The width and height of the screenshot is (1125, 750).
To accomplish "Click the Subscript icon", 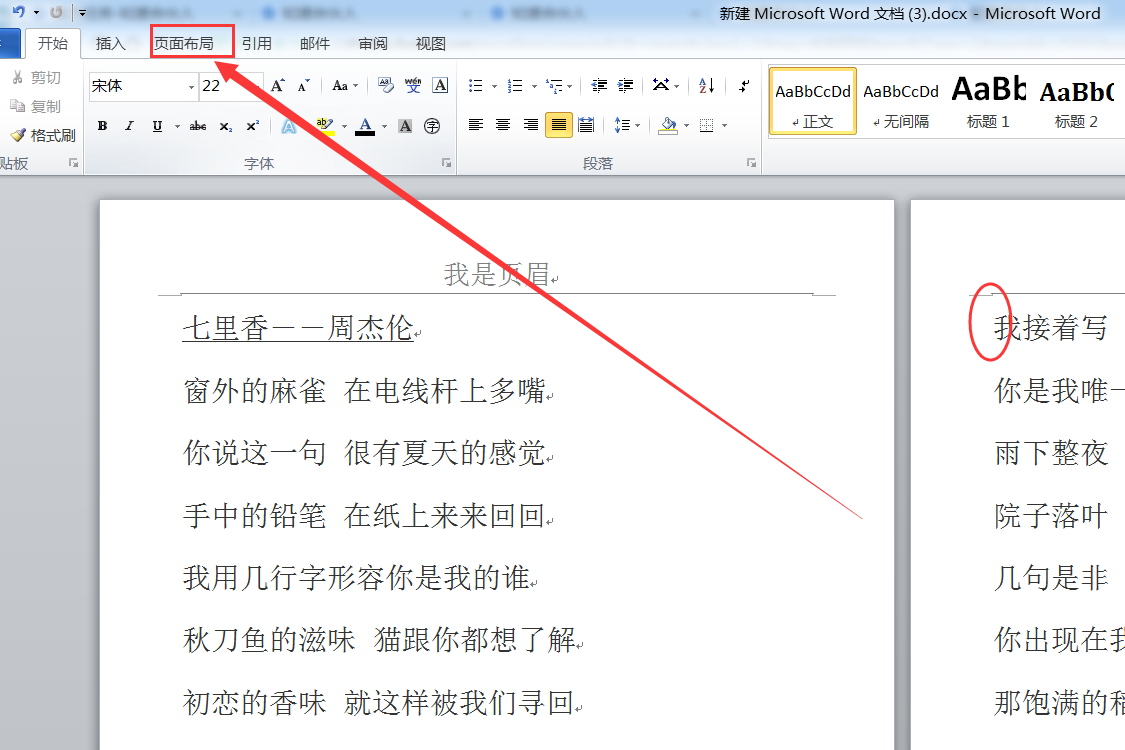I will pos(225,126).
